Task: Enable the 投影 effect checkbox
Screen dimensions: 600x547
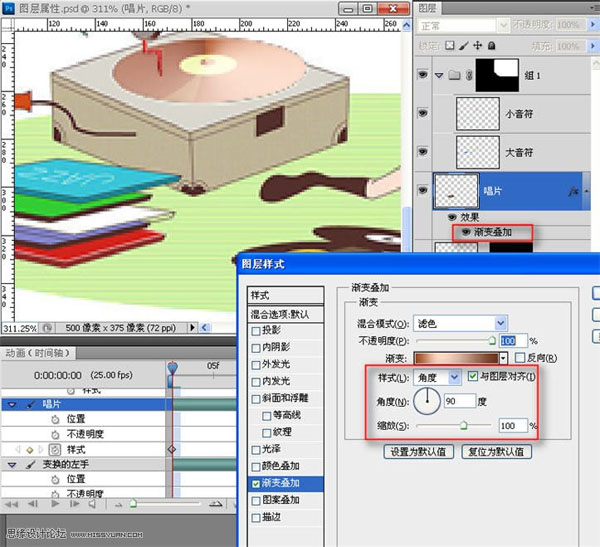Action: 256,330
